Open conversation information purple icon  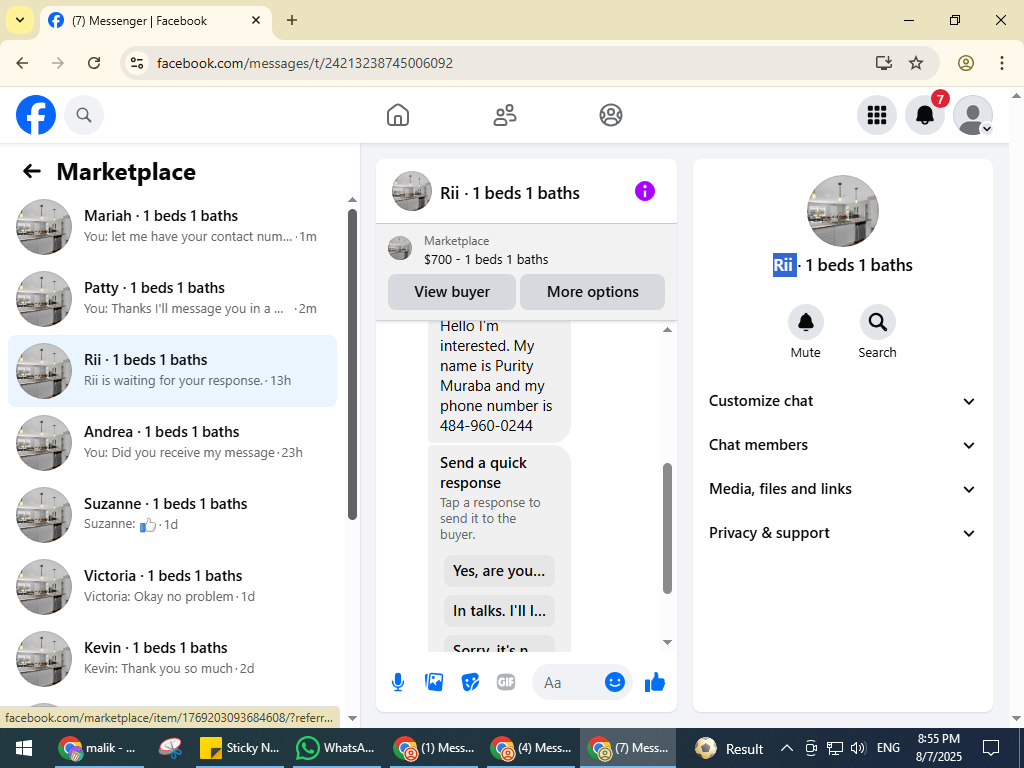click(x=645, y=191)
